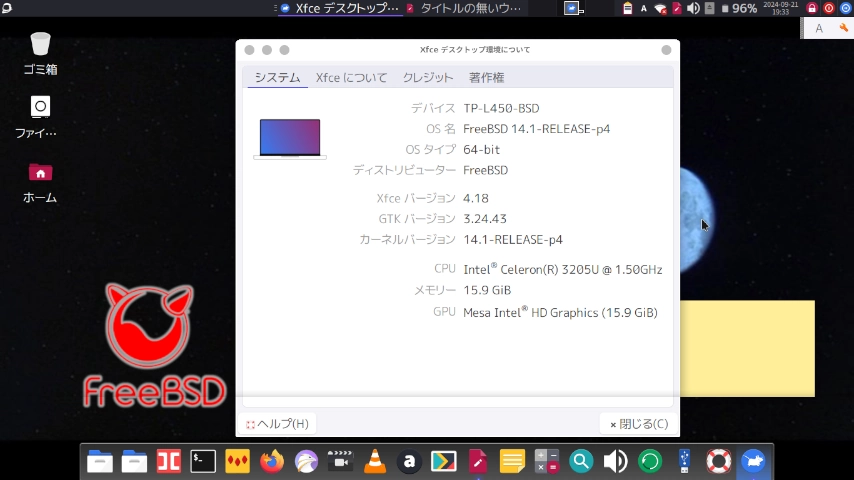Image resolution: width=854 pixels, height=480 pixels.
Task: Click the red power shutdown panel button
Action: click(828, 8)
